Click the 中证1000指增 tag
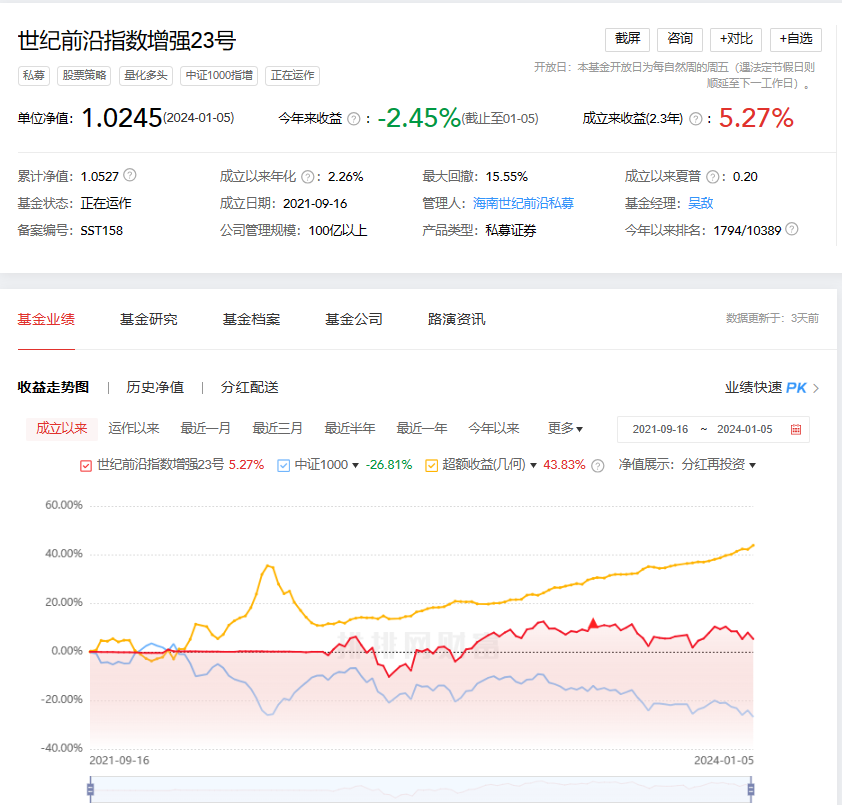The image size is (842, 805). (x=219, y=76)
